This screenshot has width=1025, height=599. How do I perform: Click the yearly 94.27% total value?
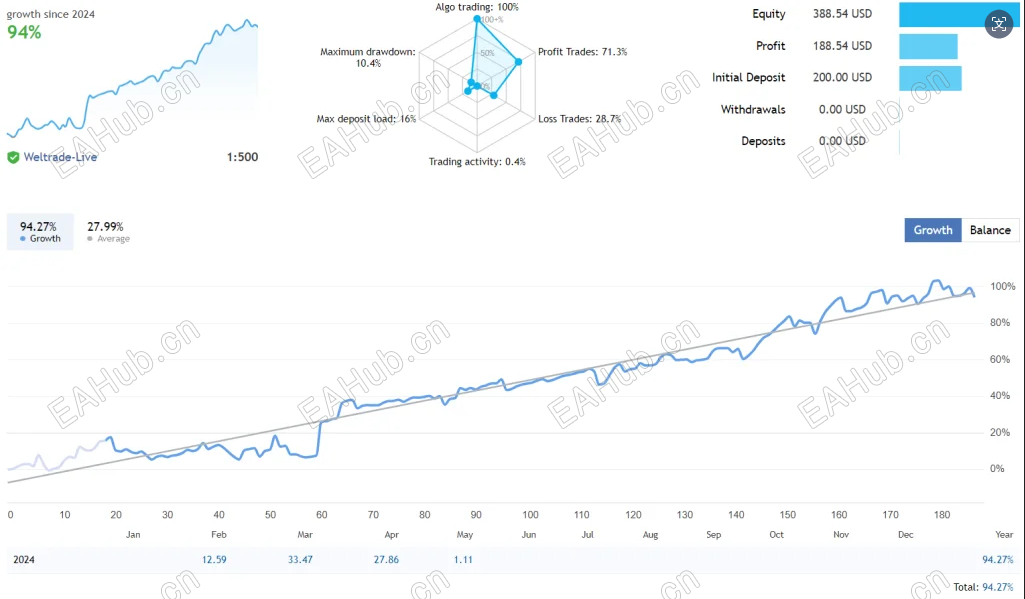point(998,560)
